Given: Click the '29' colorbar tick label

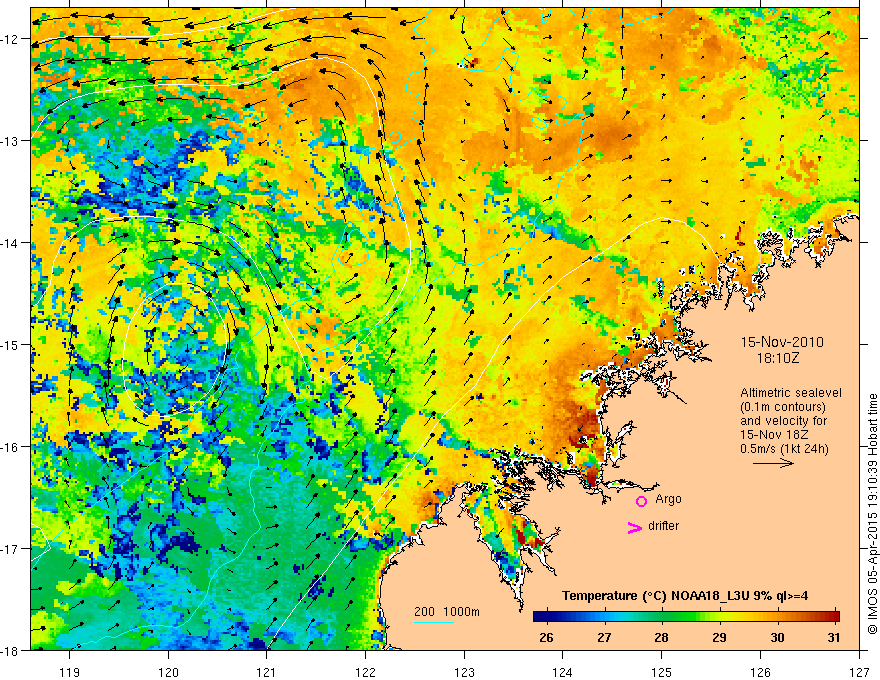Looking at the screenshot, I should pos(719,637).
